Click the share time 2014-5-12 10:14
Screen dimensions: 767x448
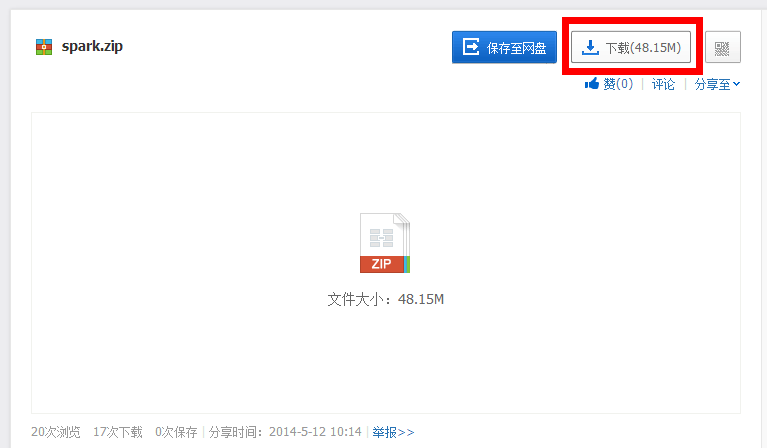315,432
